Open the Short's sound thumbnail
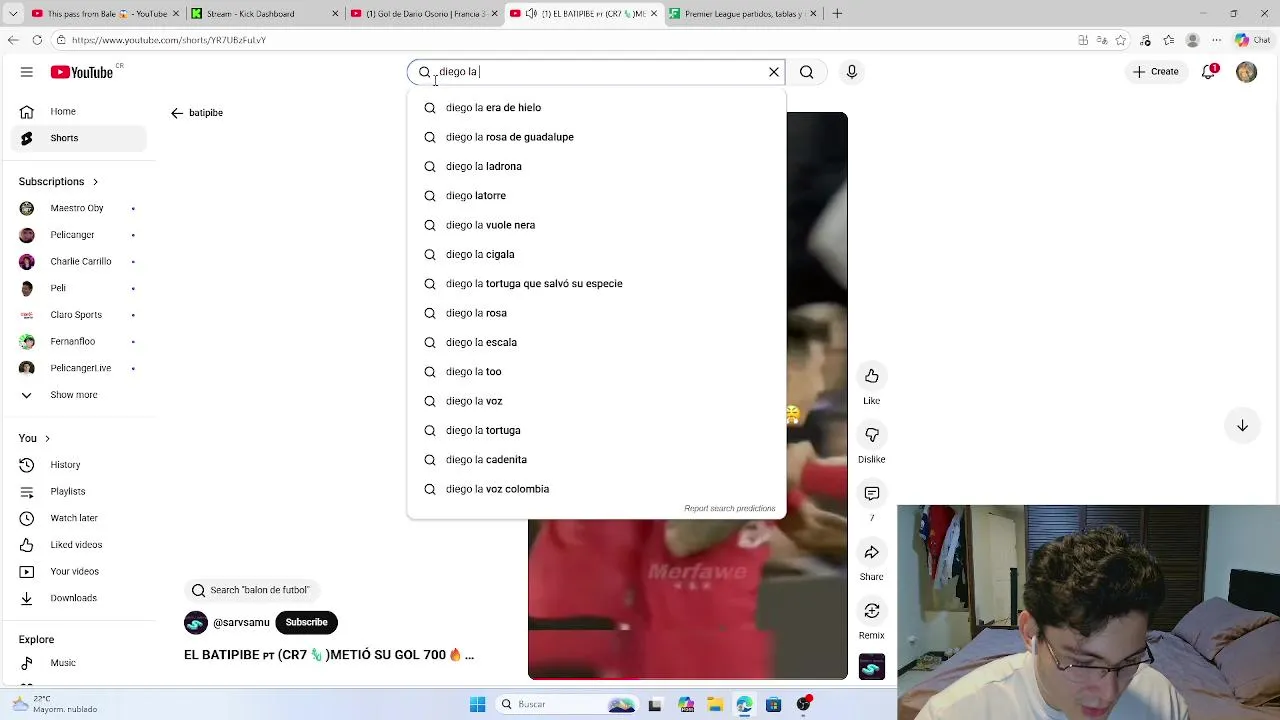The width and height of the screenshot is (1280, 720). (x=872, y=667)
